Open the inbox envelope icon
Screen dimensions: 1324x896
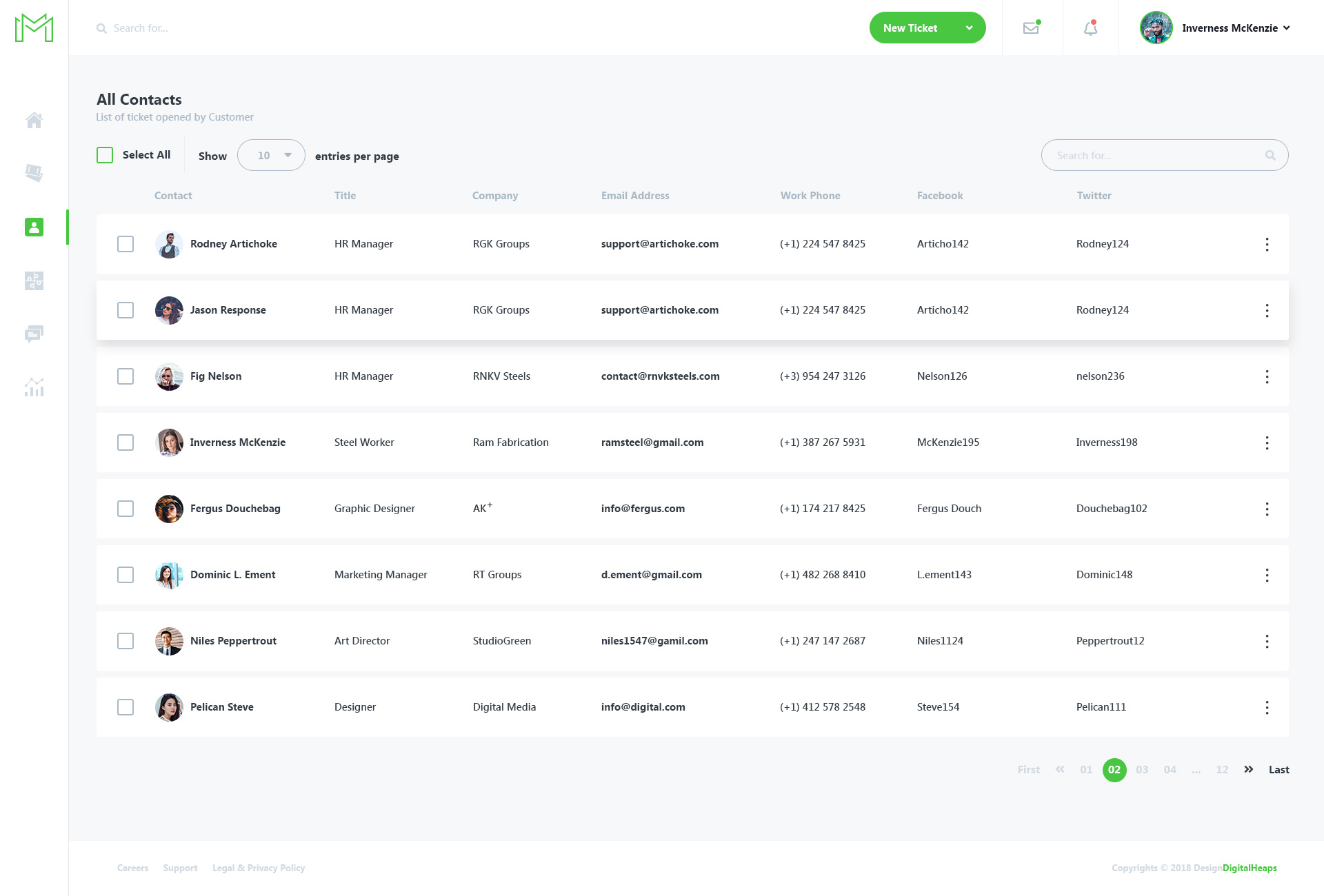(1031, 28)
